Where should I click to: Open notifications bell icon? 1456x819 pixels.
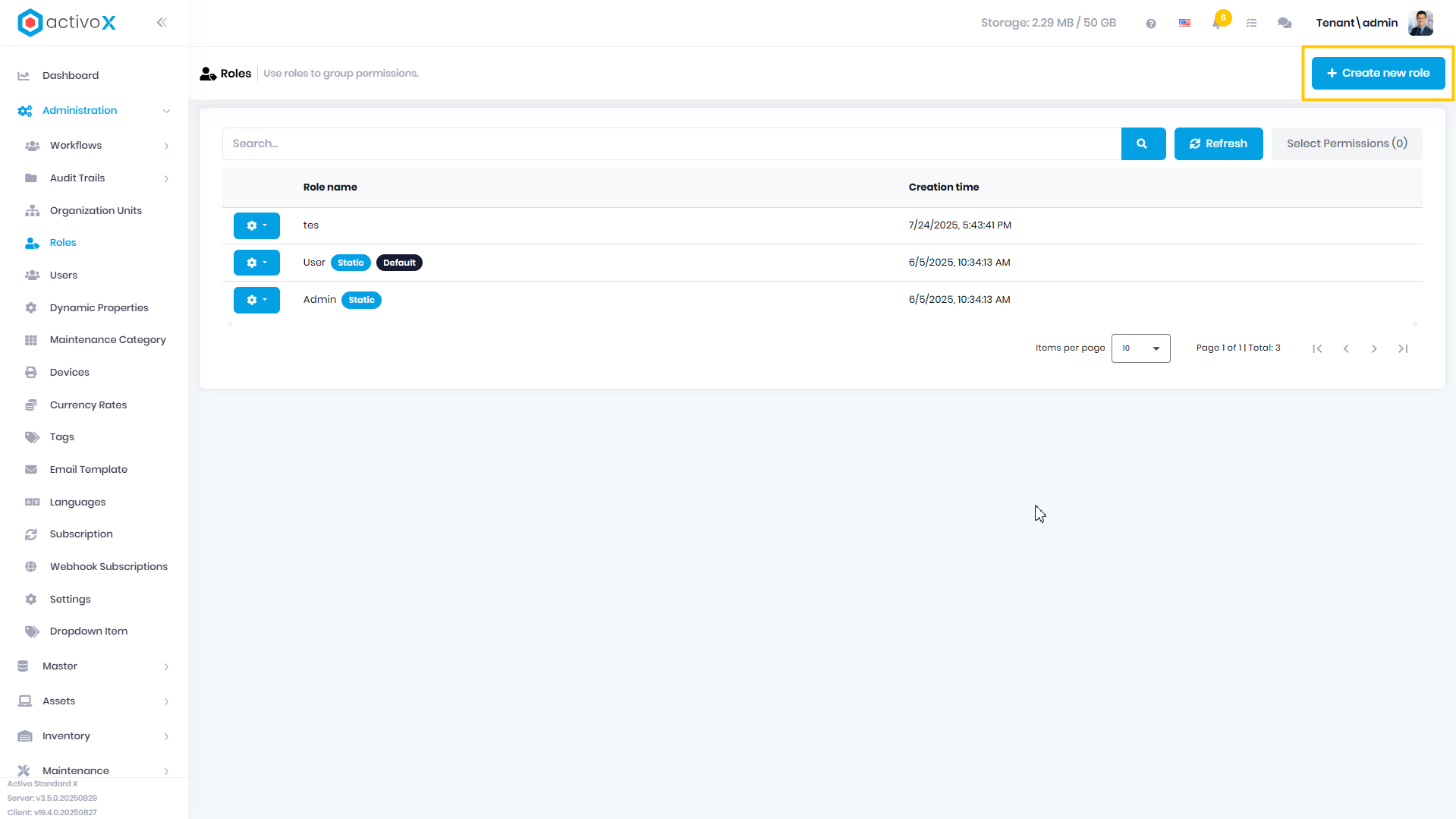(x=1217, y=23)
